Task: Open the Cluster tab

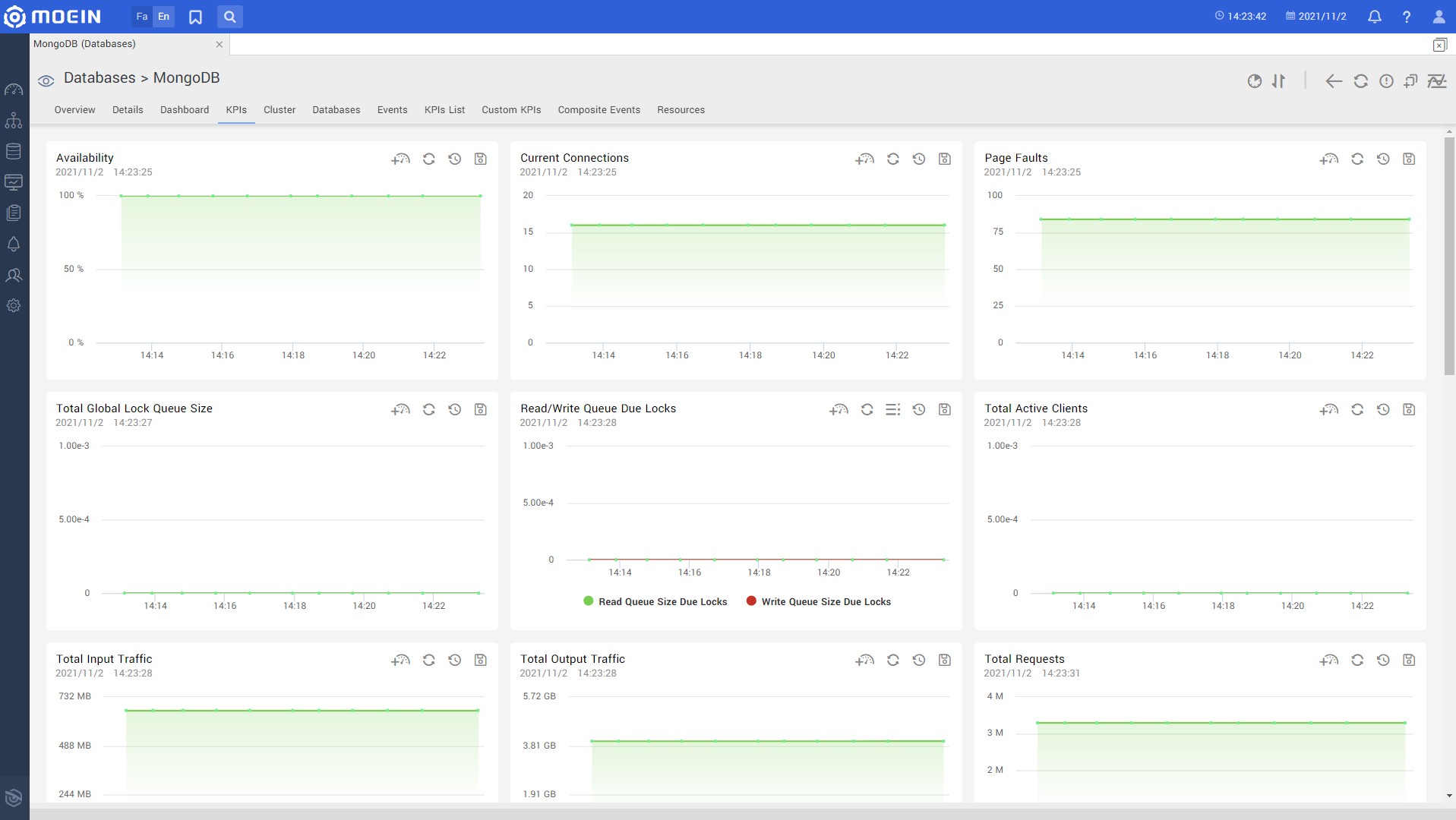Action: pos(280,110)
